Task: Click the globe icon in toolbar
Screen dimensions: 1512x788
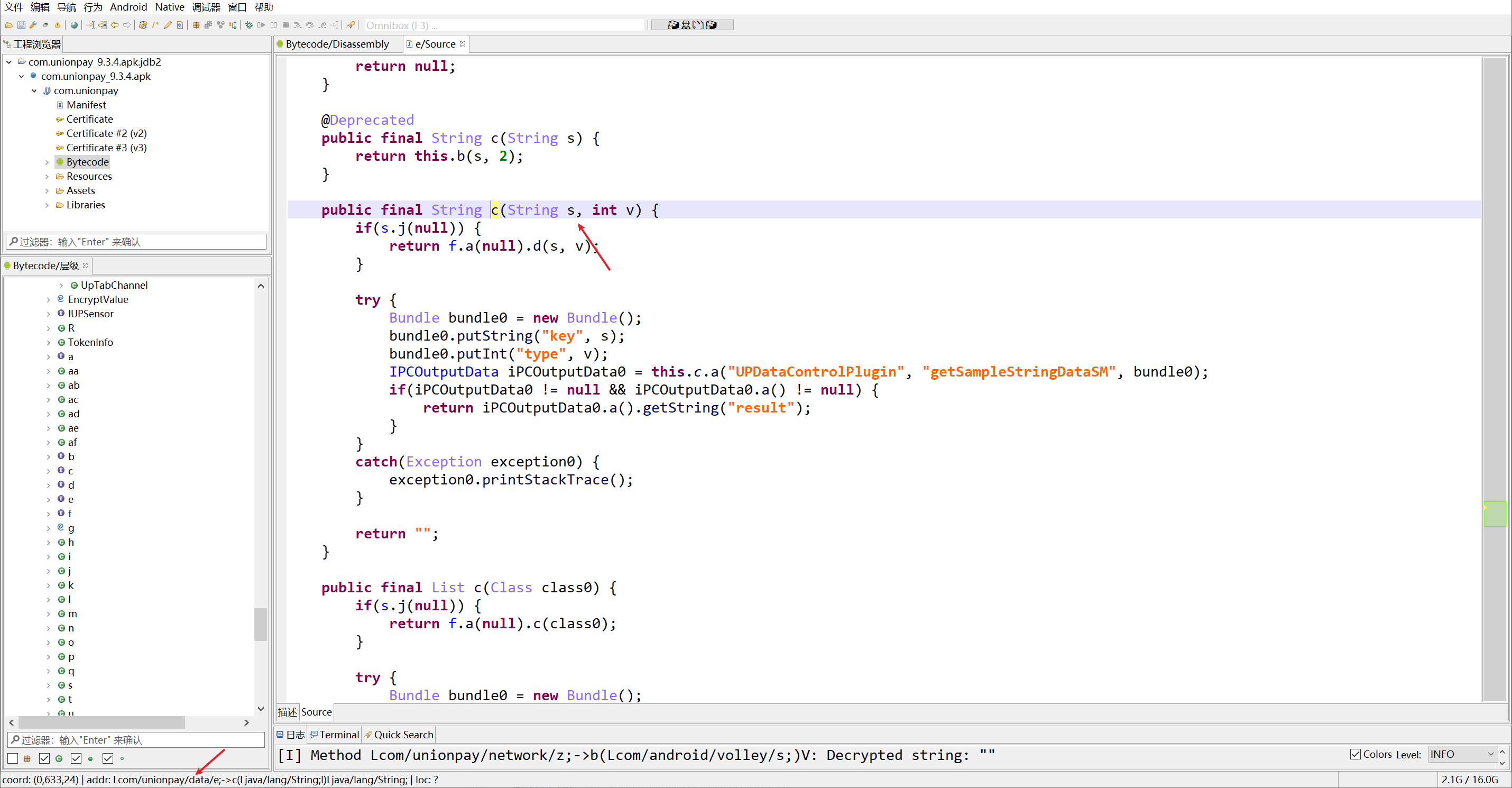Action: pos(74,25)
